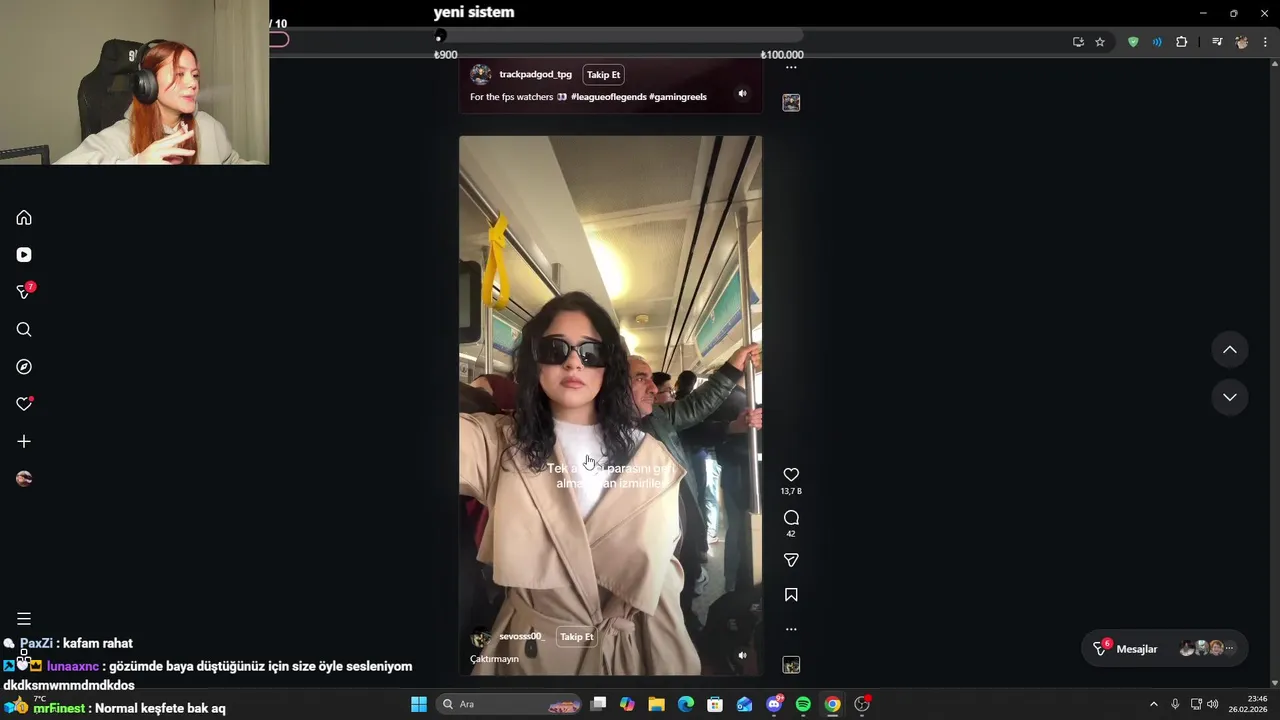The width and height of the screenshot is (1280, 720).
Task: Click trackpadgod_tpg profile picture
Action: (x=481, y=74)
